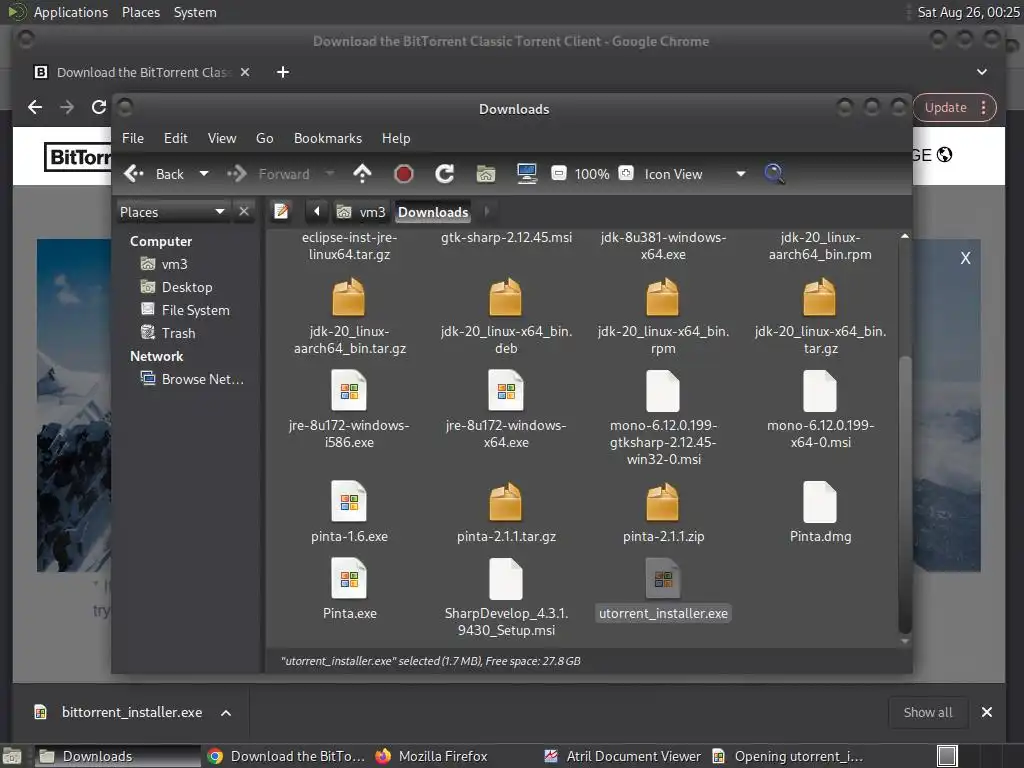Select the pinta-1.6.exe file icon
This screenshot has height=768, width=1024.
(349, 502)
